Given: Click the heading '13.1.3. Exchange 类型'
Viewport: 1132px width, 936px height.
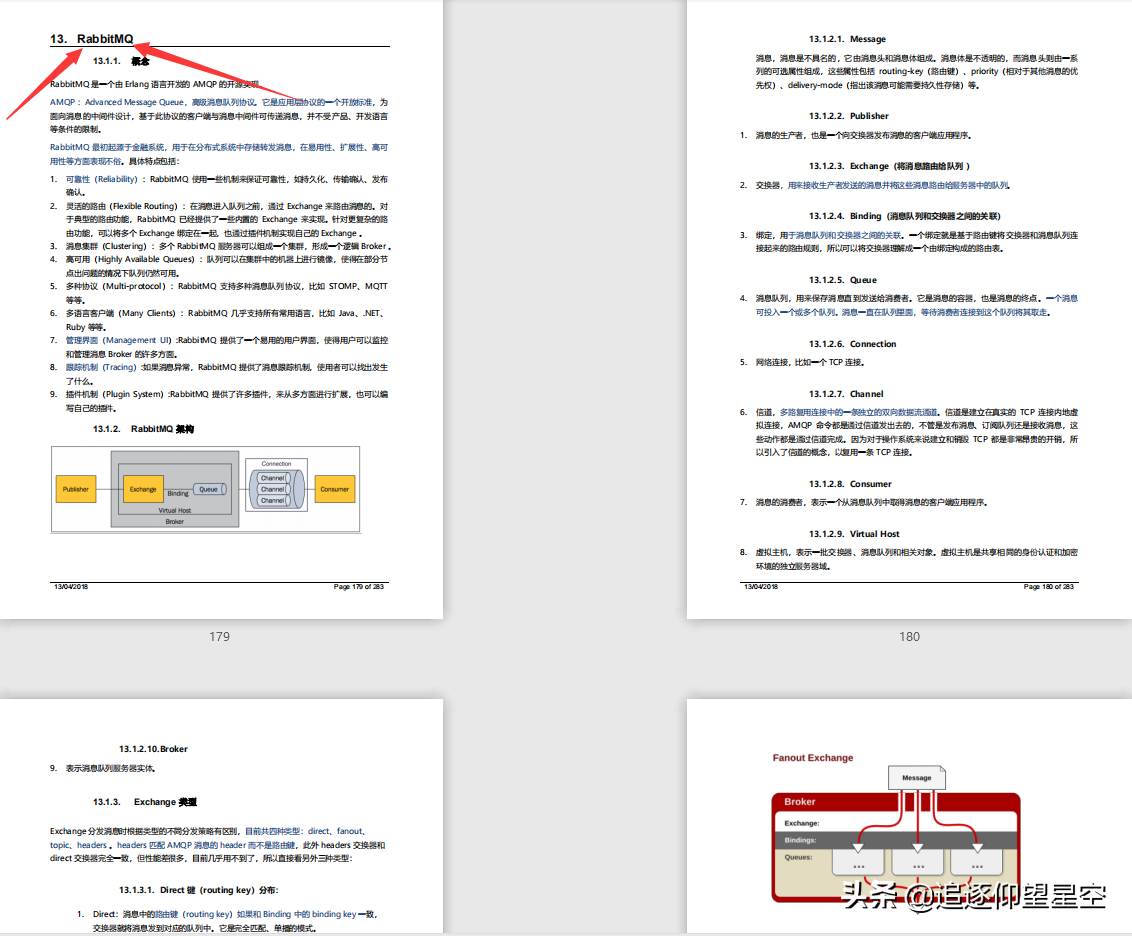Looking at the screenshot, I should 144,802.
